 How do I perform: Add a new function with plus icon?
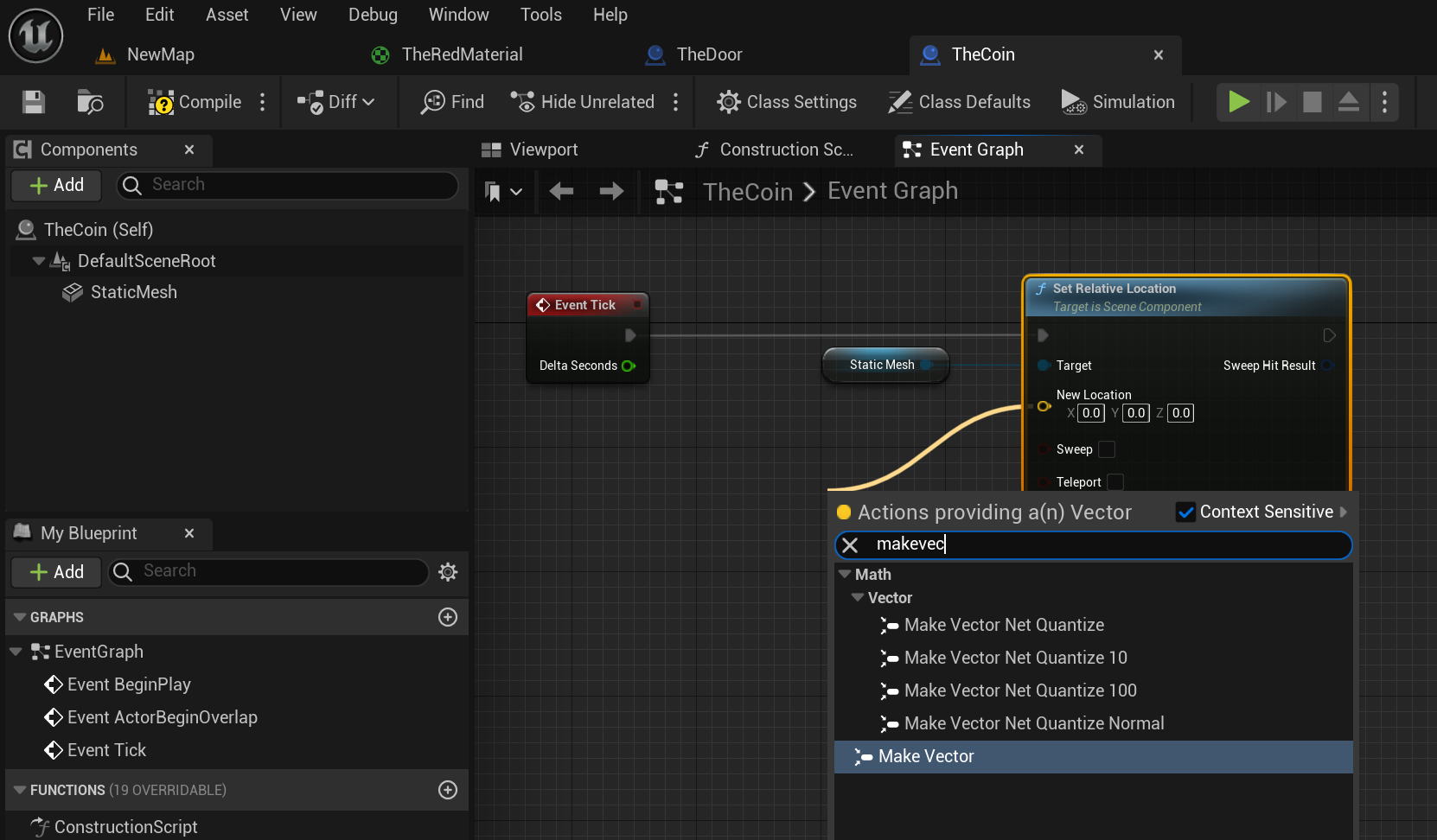click(448, 790)
